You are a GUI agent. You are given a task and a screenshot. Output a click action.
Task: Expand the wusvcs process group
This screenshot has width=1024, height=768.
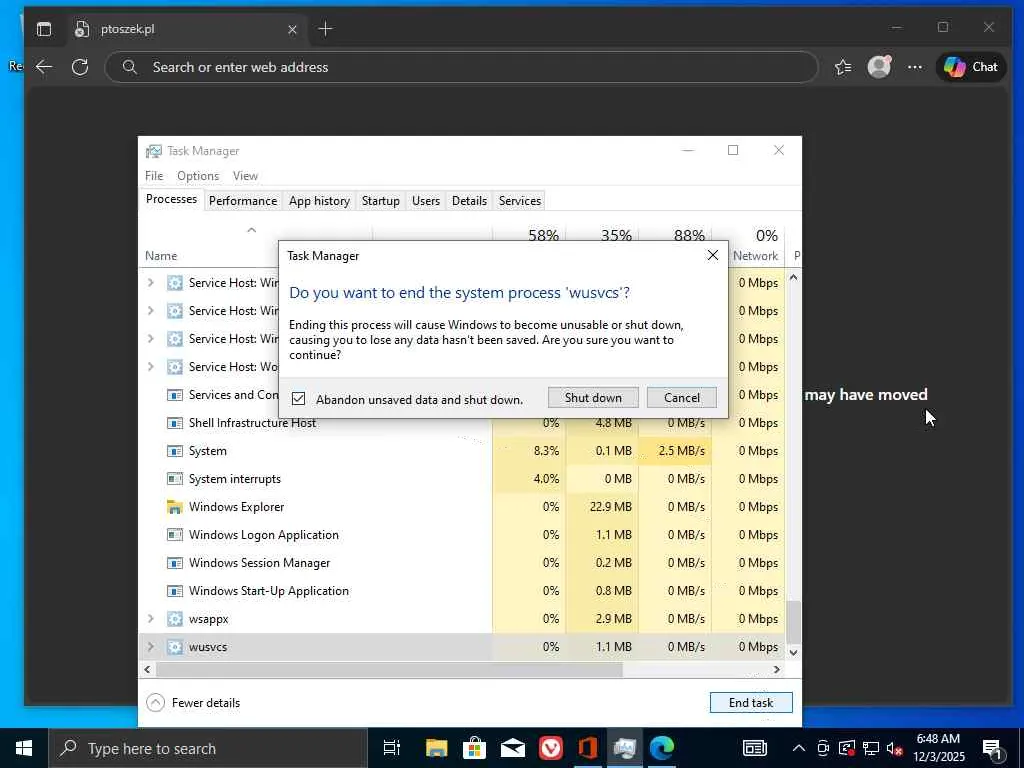coord(151,647)
